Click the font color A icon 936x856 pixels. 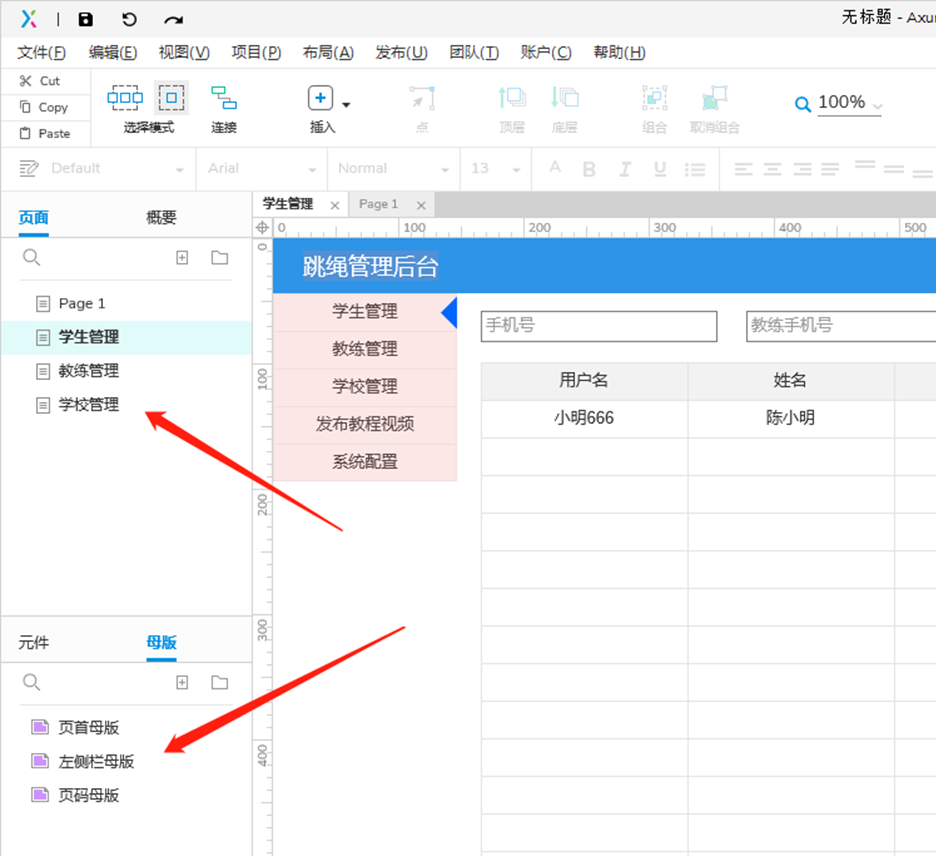(x=555, y=167)
